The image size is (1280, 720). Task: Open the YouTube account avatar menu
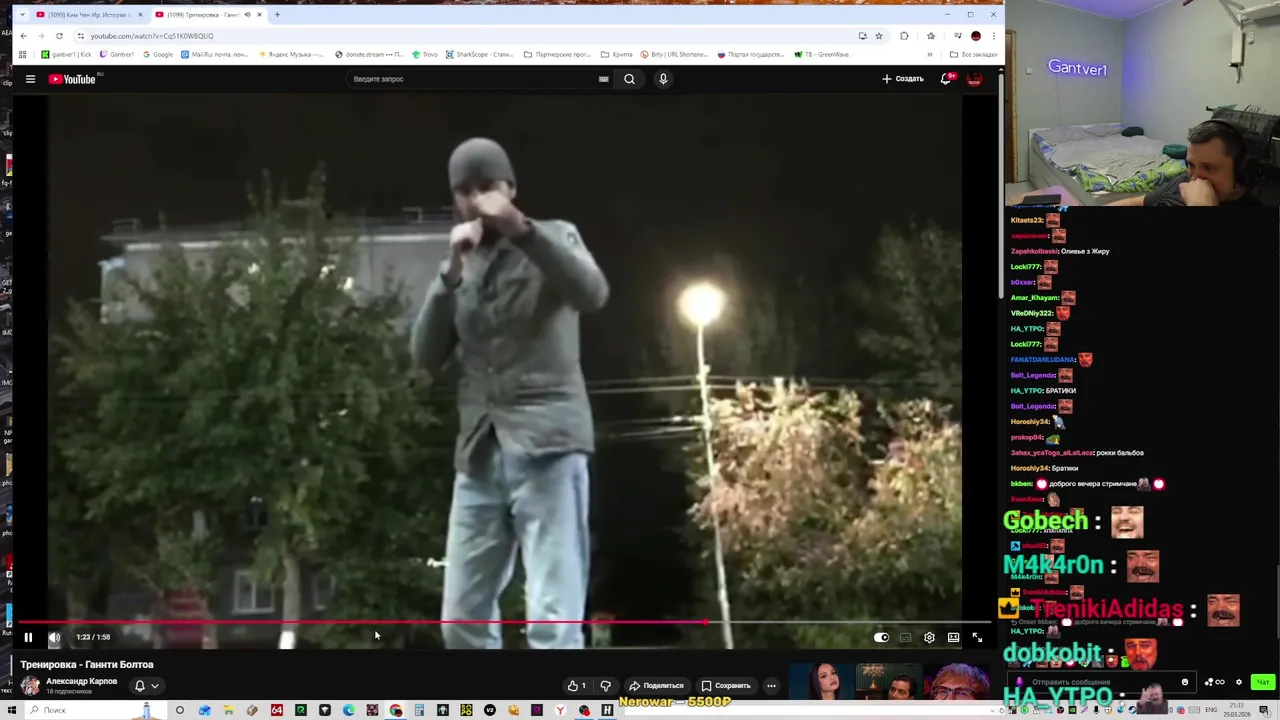click(x=974, y=79)
